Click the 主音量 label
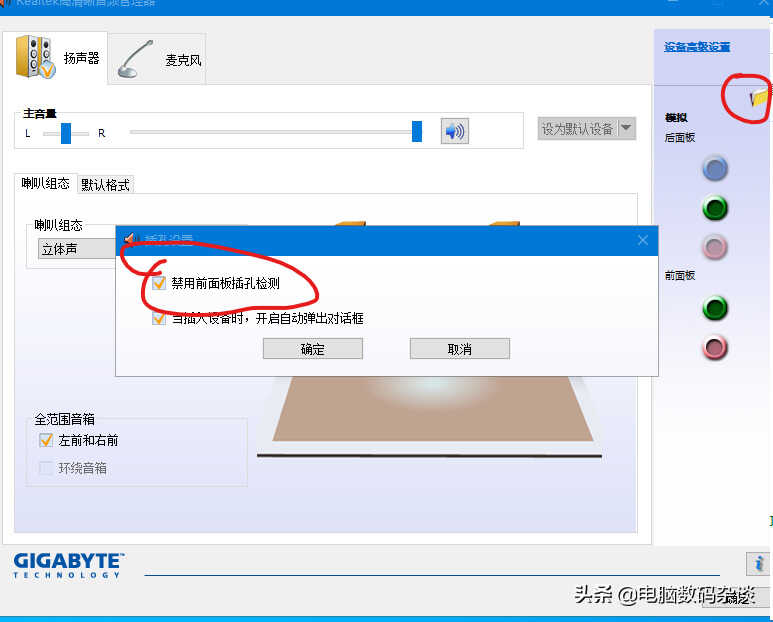Viewport: 773px width, 622px height. click(x=40, y=114)
